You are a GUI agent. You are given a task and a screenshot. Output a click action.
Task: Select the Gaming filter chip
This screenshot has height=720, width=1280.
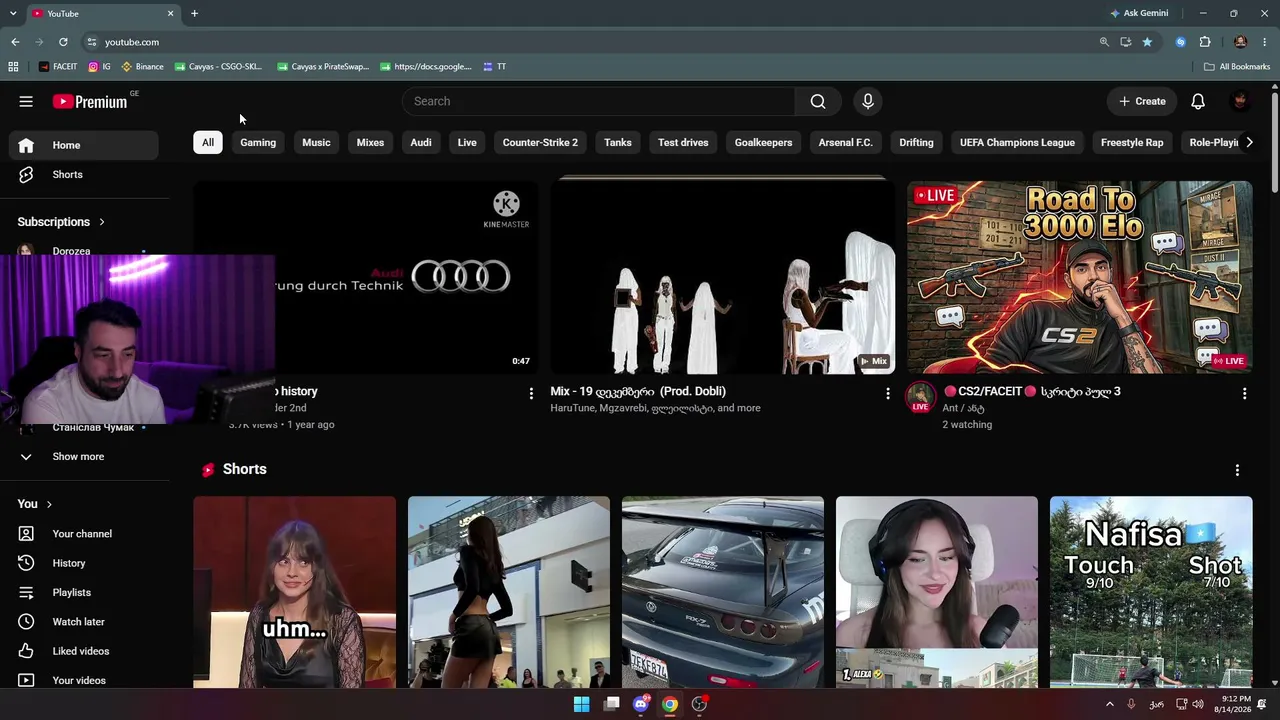pos(258,142)
